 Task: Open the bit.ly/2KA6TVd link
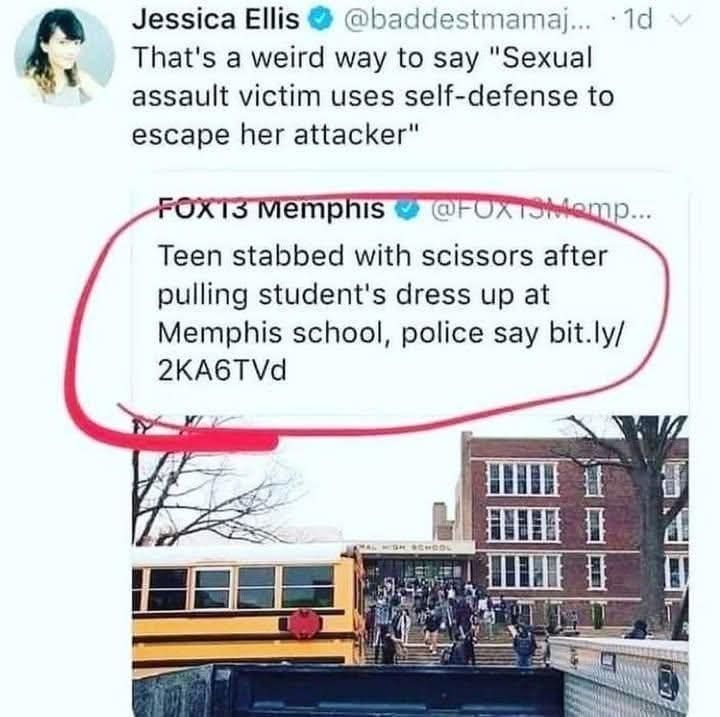[391, 351]
